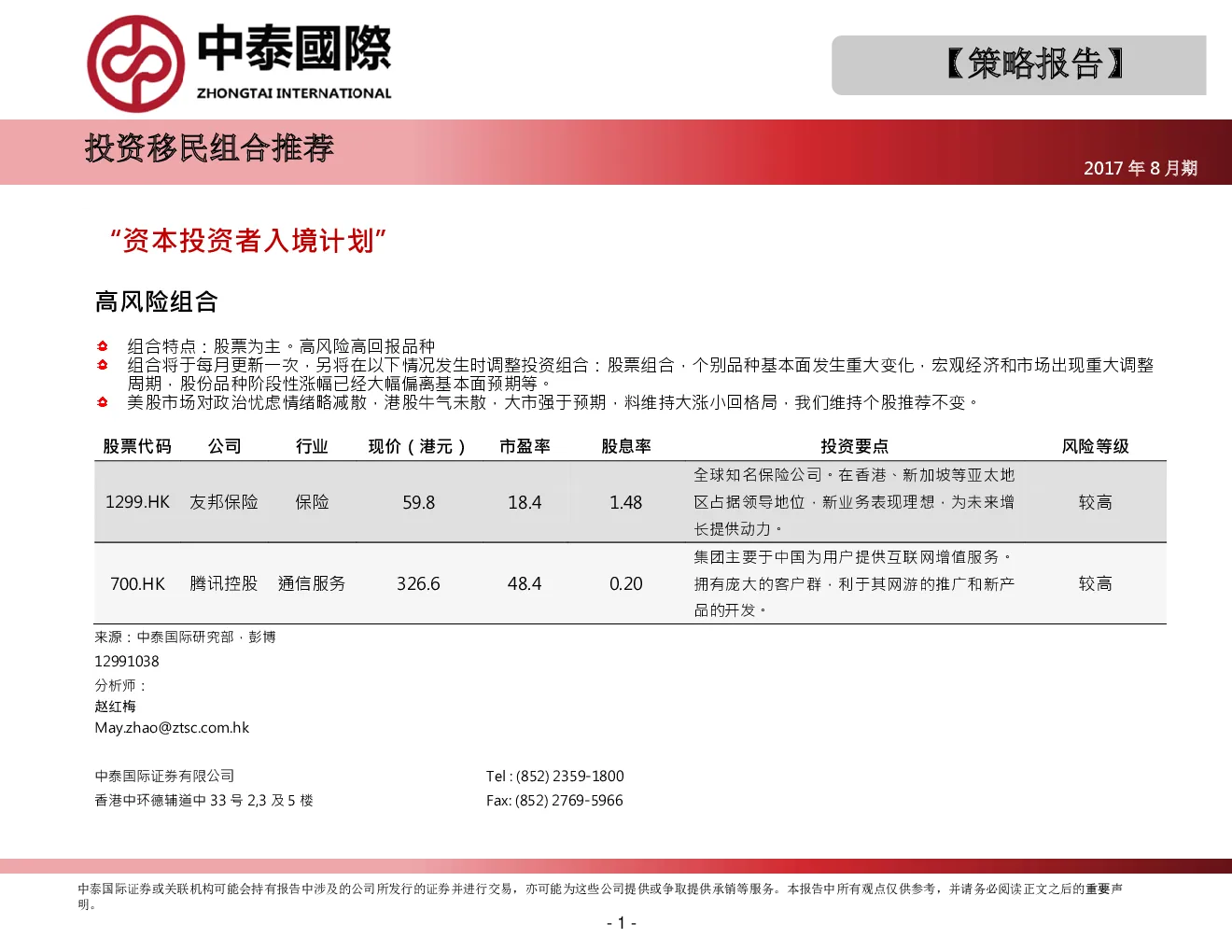Click the "资本投资者入境计划" red heading
The image size is (1232, 952).
(248, 241)
